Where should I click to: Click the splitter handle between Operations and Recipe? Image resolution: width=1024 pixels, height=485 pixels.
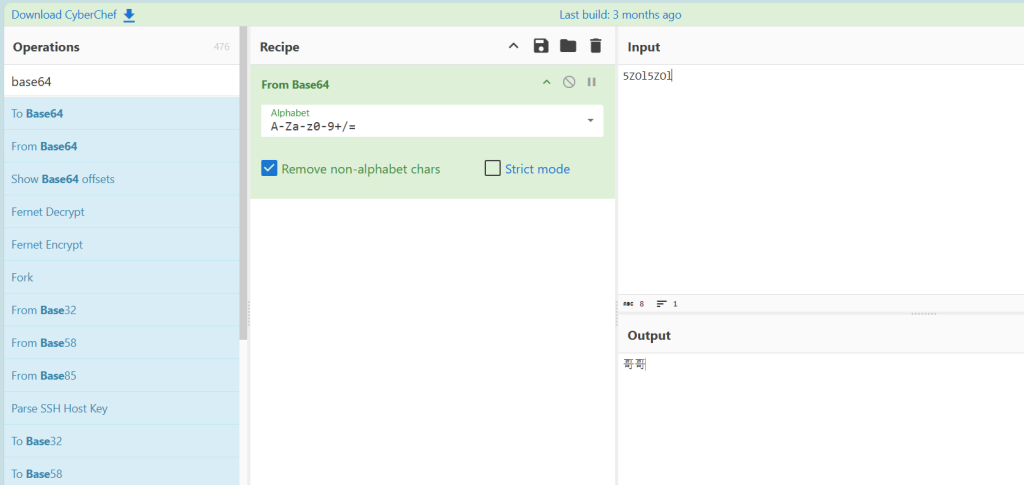point(249,313)
